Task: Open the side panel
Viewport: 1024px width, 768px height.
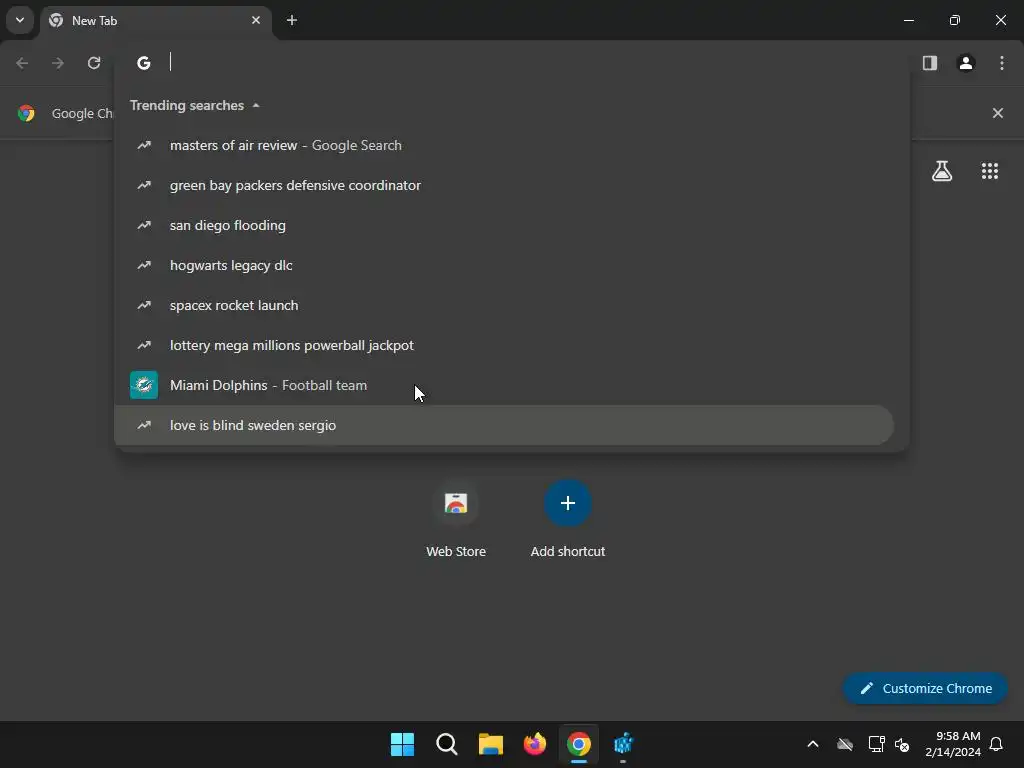Action: (930, 63)
